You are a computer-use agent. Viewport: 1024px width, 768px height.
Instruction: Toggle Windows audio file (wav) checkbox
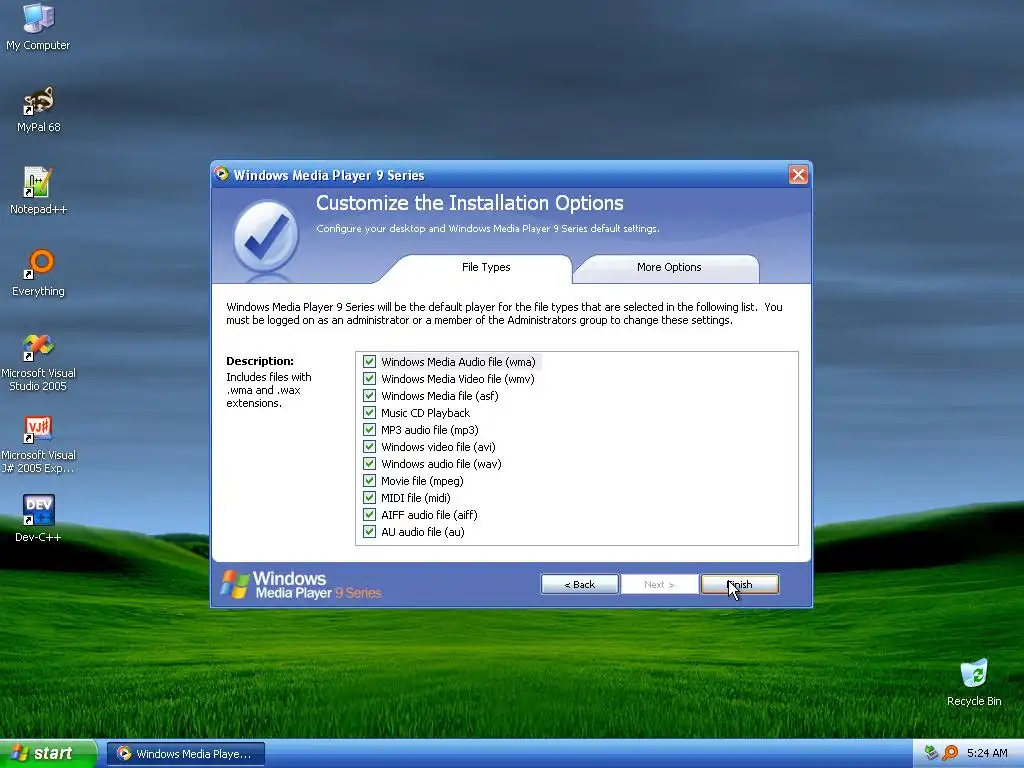(369, 464)
